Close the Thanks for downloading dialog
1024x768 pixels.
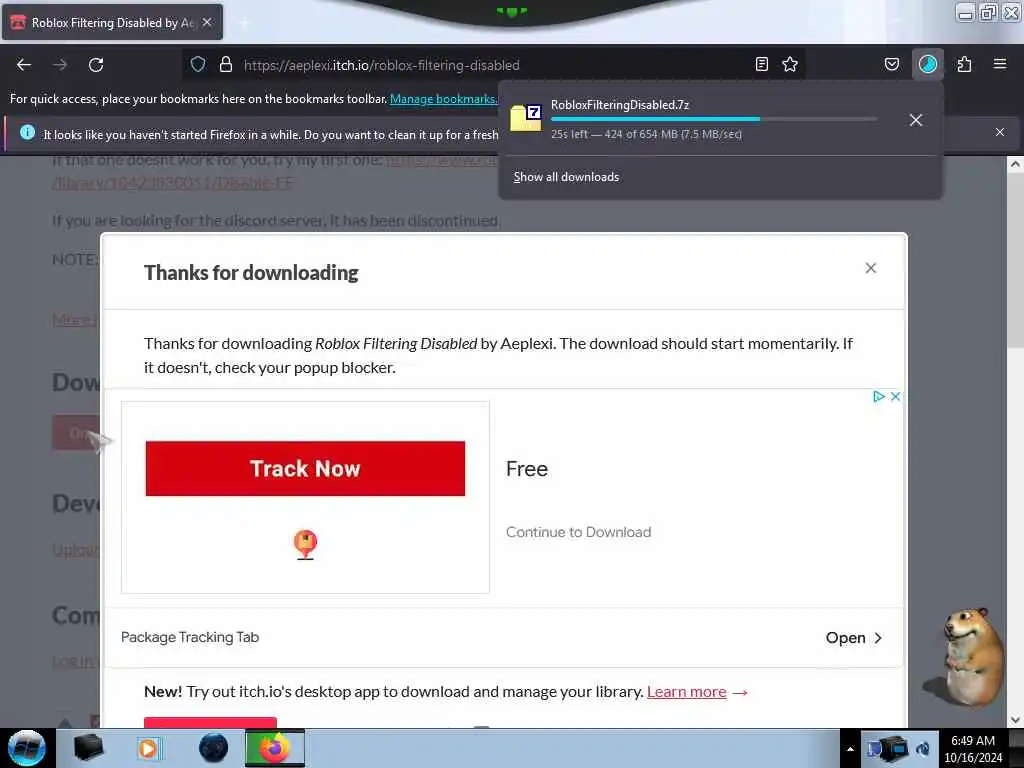(x=871, y=268)
